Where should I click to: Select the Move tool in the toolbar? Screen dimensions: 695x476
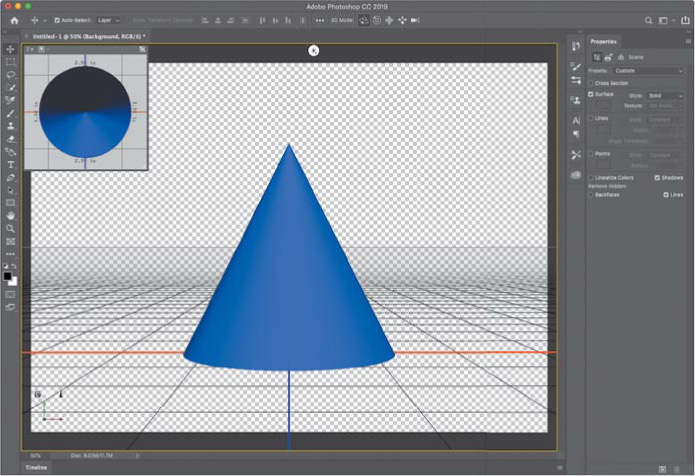tap(11, 49)
